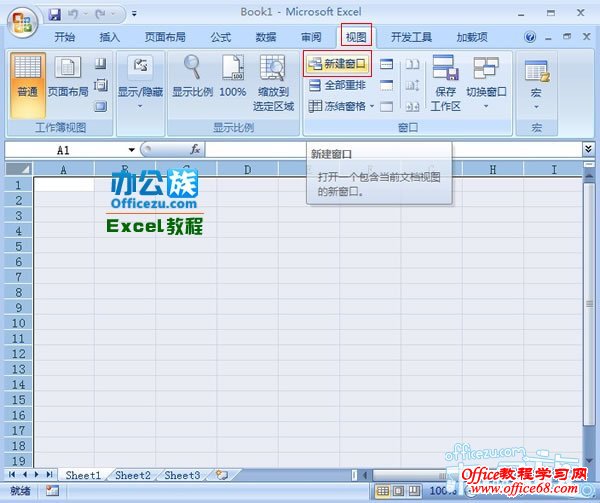Screen dimensions: 600x503
Task: Open the Formulas (公式) ribbon tab
Action: [x=221, y=37]
